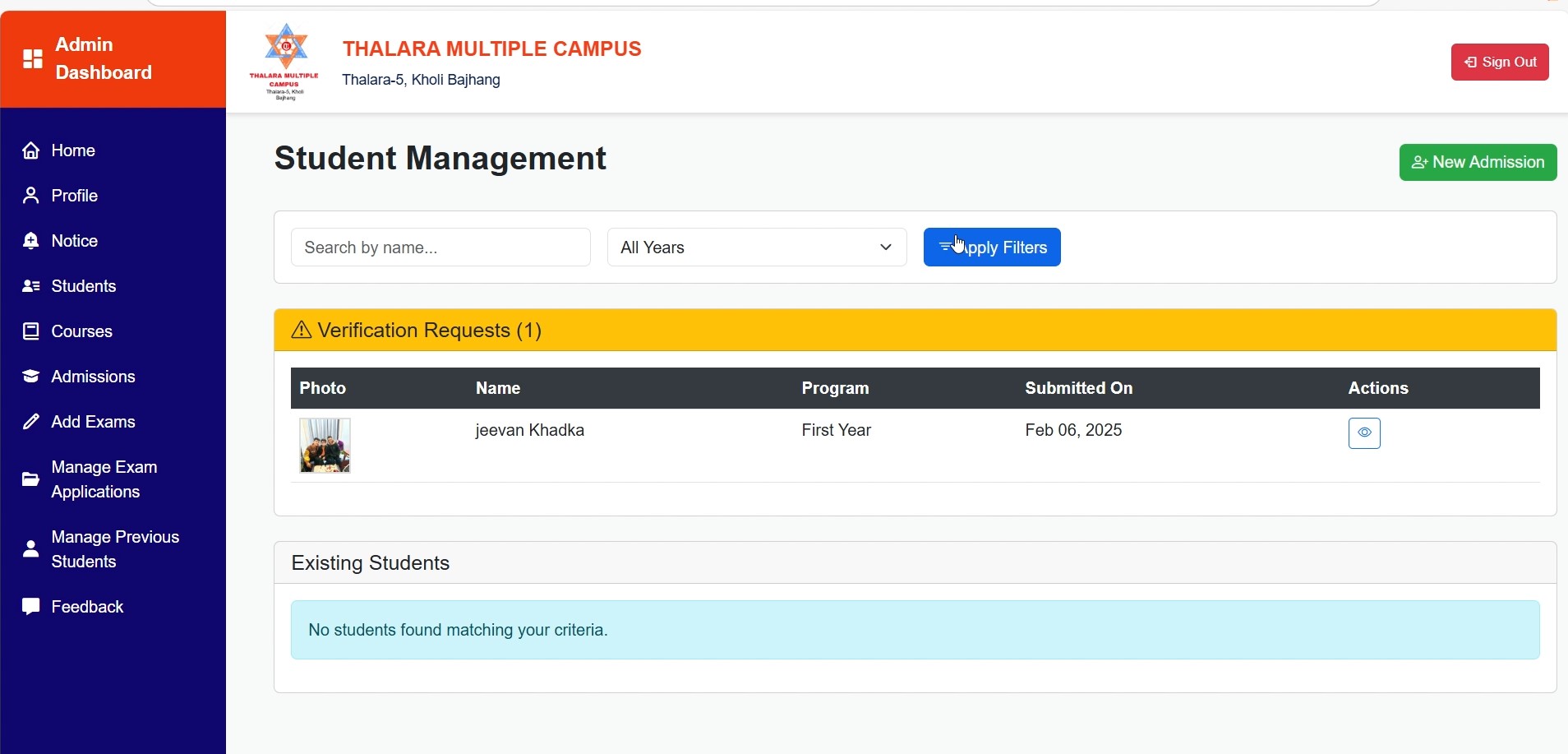Click jeevan Khadka's photo thumbnail
The height and width of the screenshot is (754, 1568).
(x=325, y=445)
